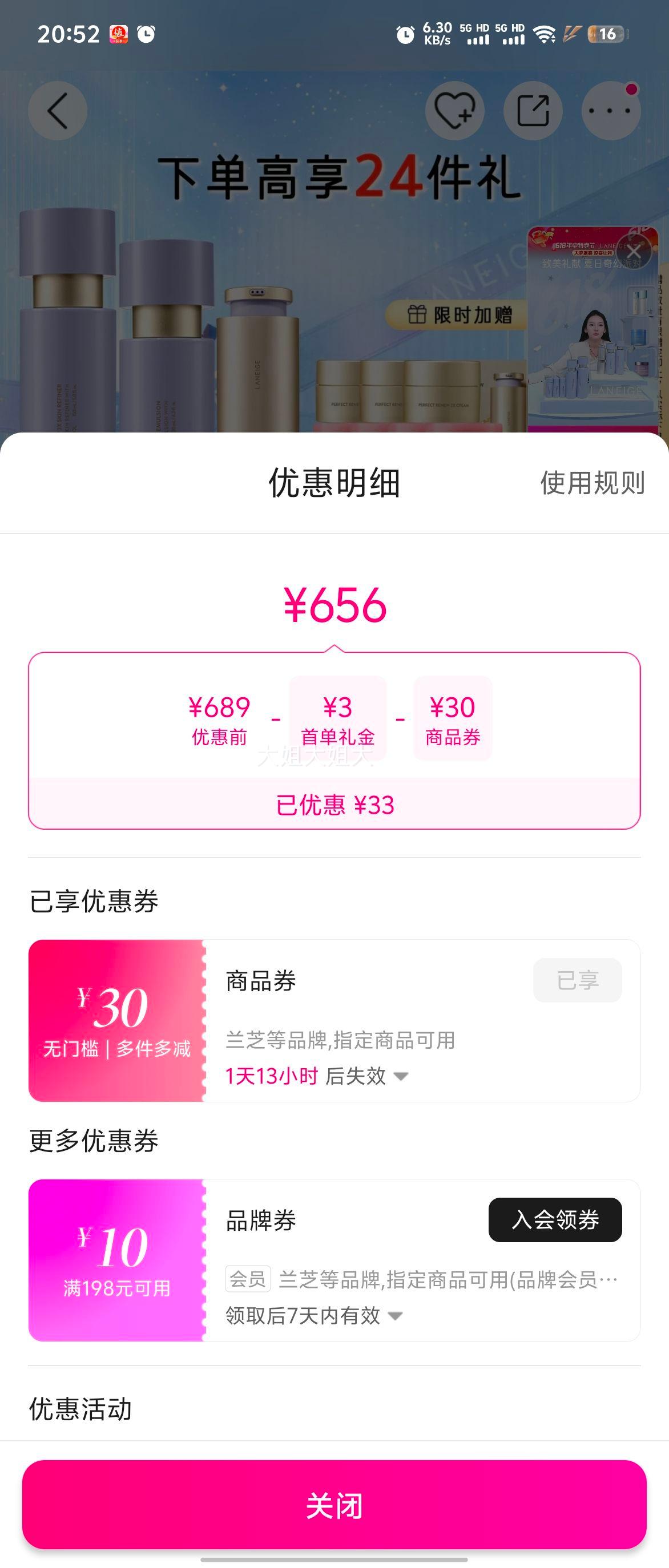
Task: Tap the back arrow icon
Action: click(x=58, y=111)
